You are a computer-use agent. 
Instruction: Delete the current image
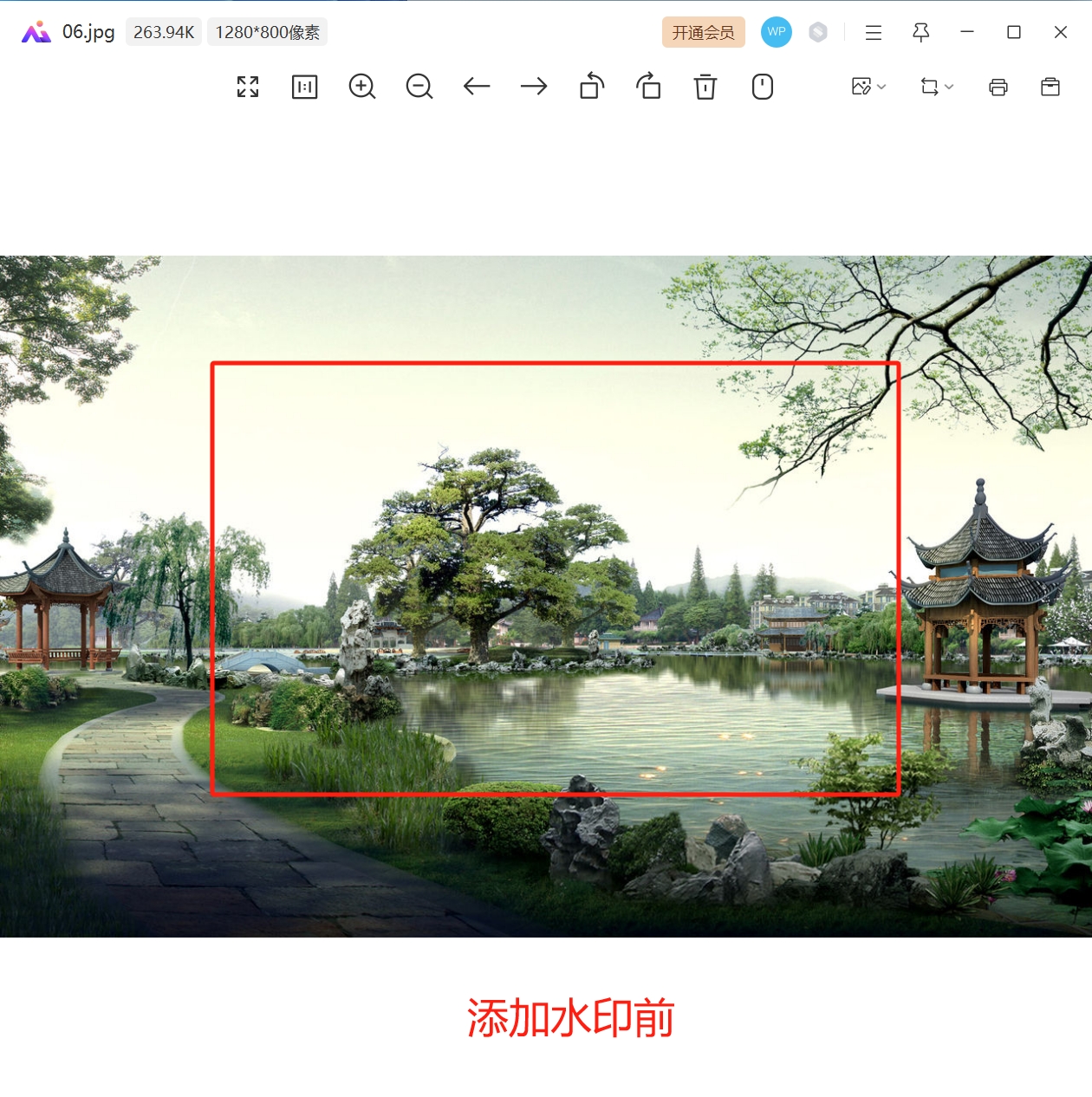(705, 87)
